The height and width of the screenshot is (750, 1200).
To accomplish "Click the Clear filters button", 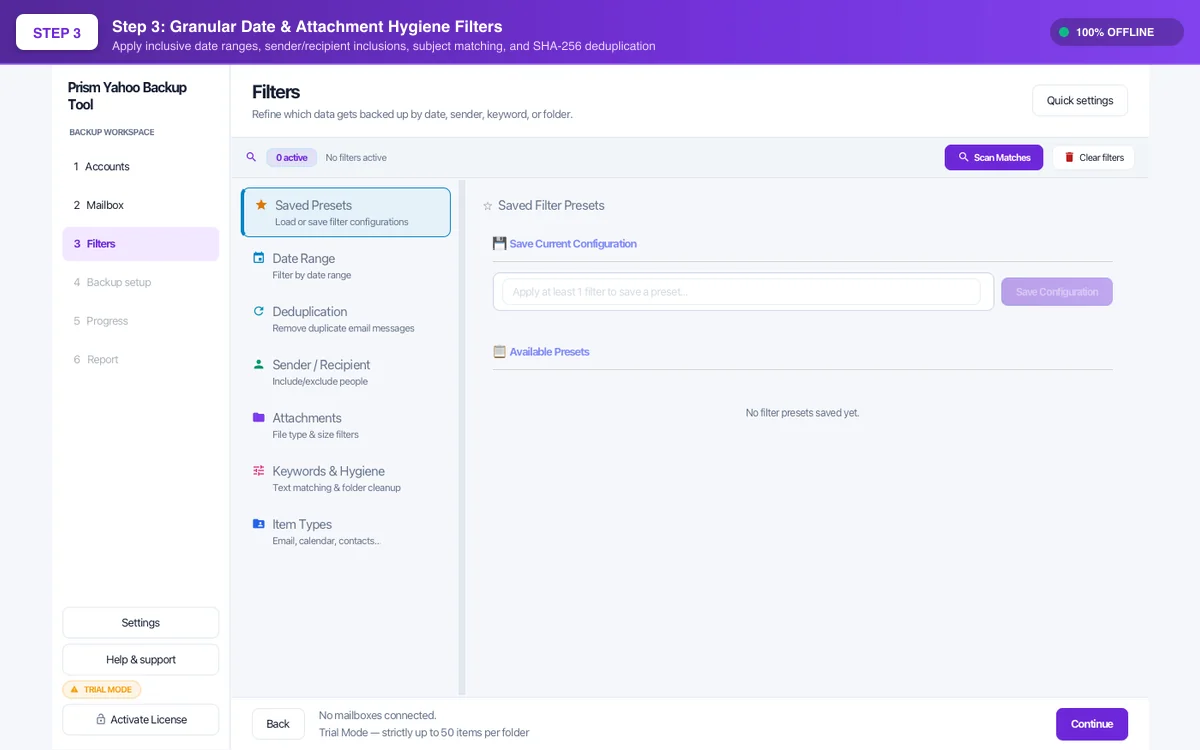I will [x=1093, y=157].
